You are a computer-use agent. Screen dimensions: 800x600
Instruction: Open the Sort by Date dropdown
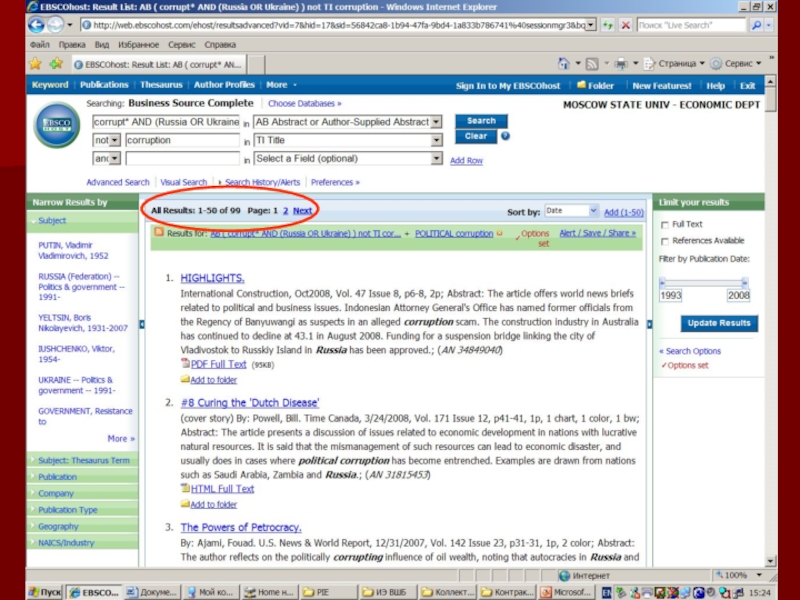593,211
